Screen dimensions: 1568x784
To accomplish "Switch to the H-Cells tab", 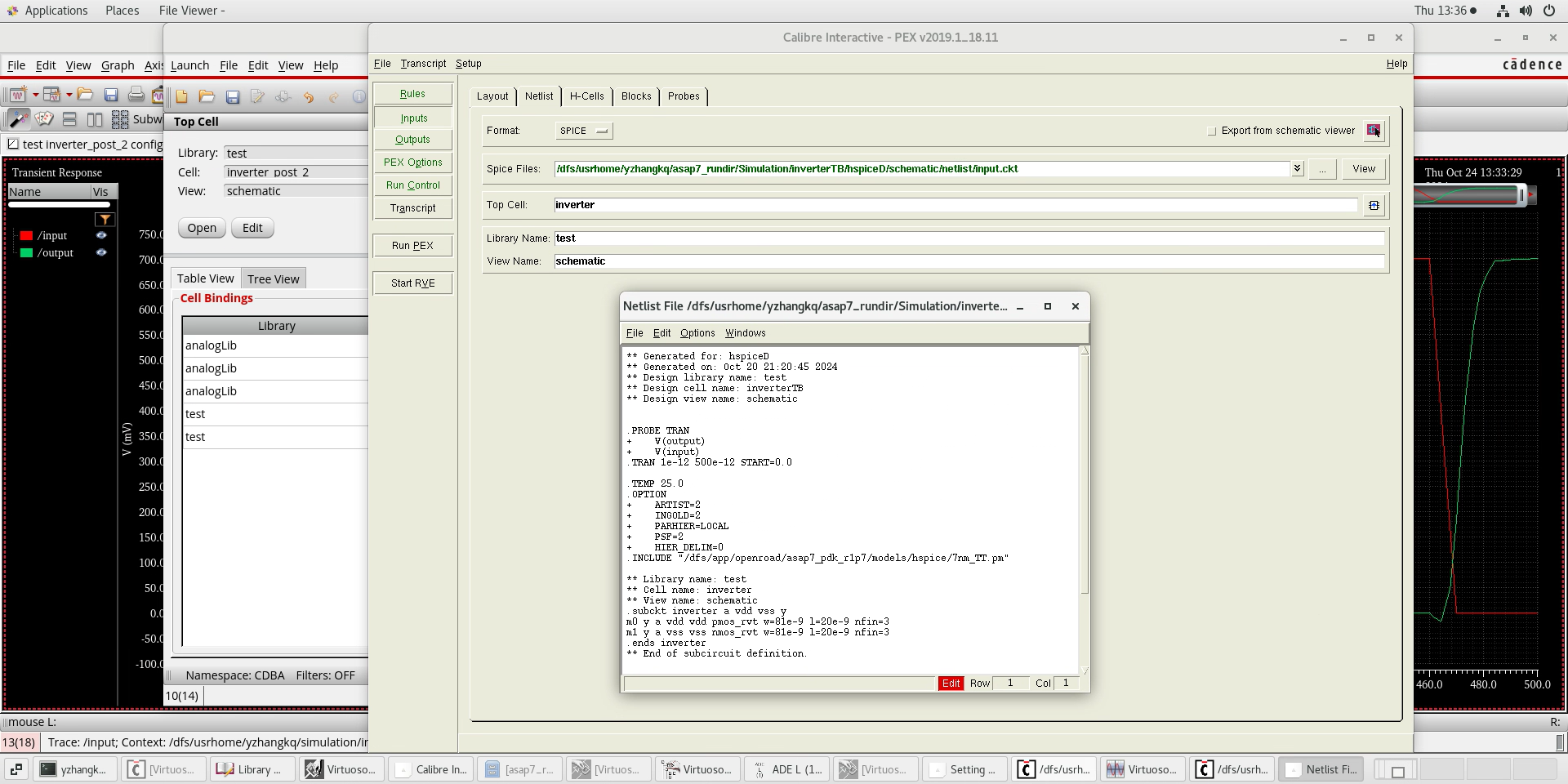I will (587, 96).
